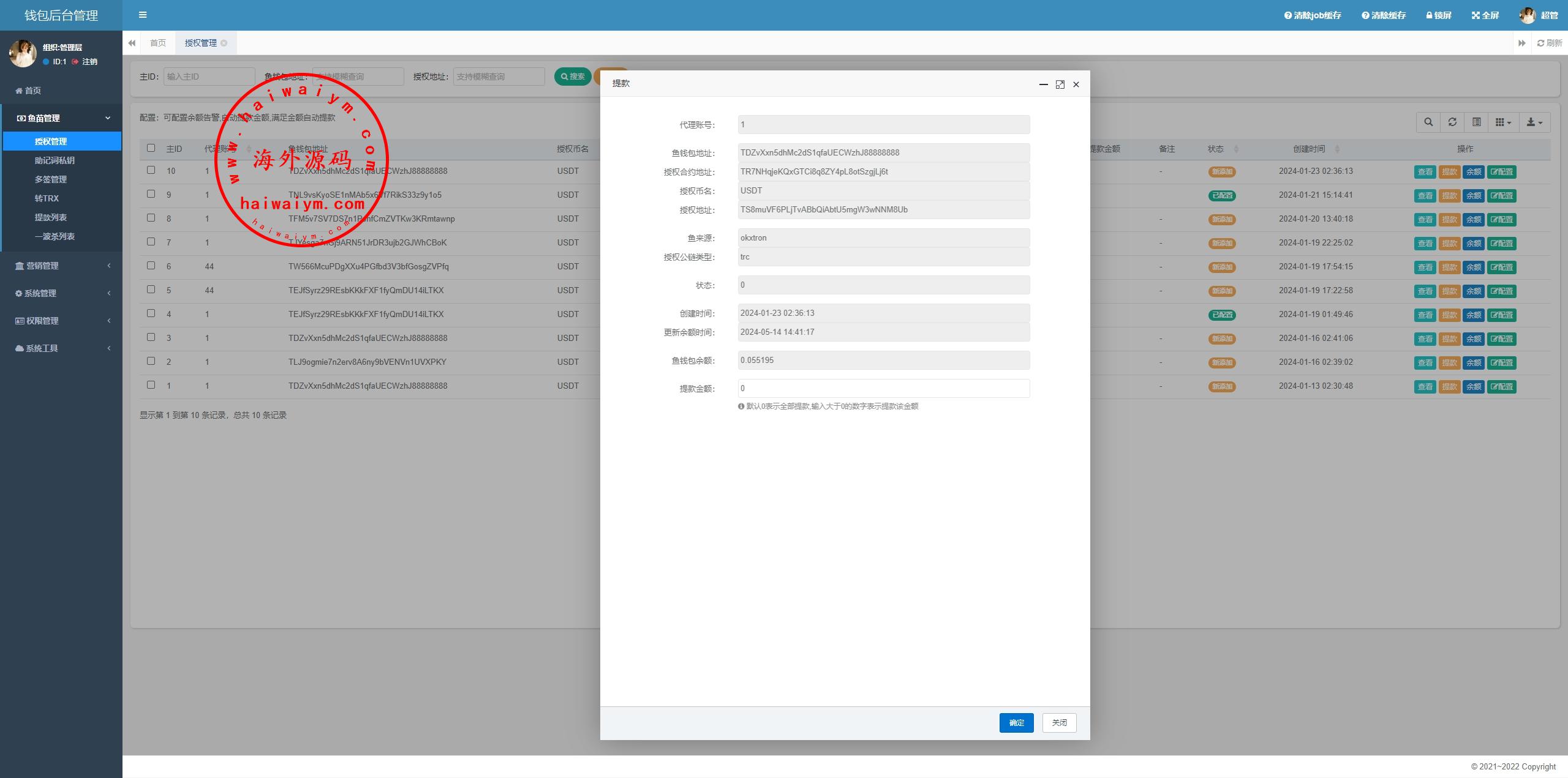
Task: Maximize the 提款 dialog window
Action: pos(1060,84)
